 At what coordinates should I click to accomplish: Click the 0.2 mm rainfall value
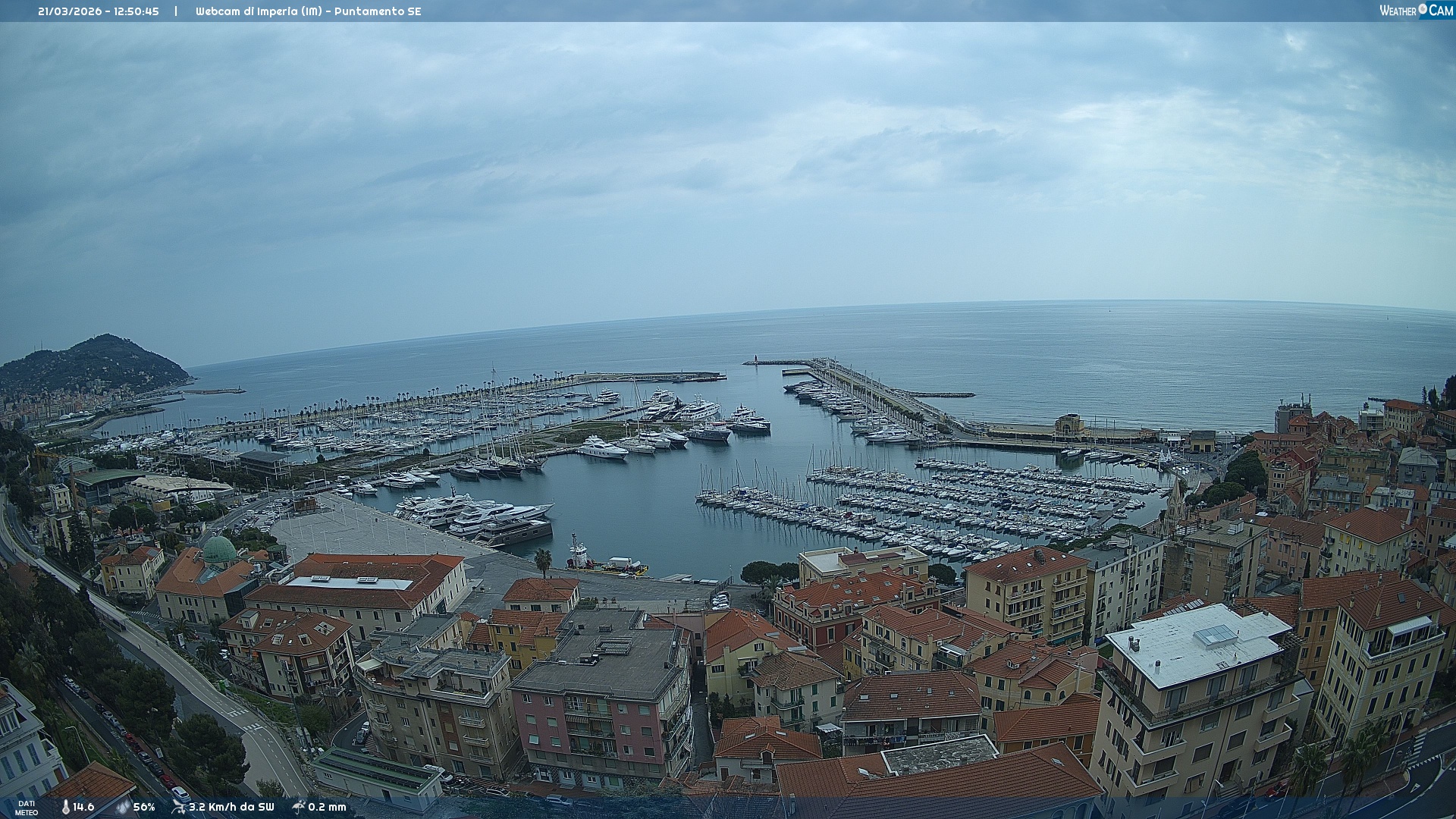pyautogui.click(x=327, y=807)
